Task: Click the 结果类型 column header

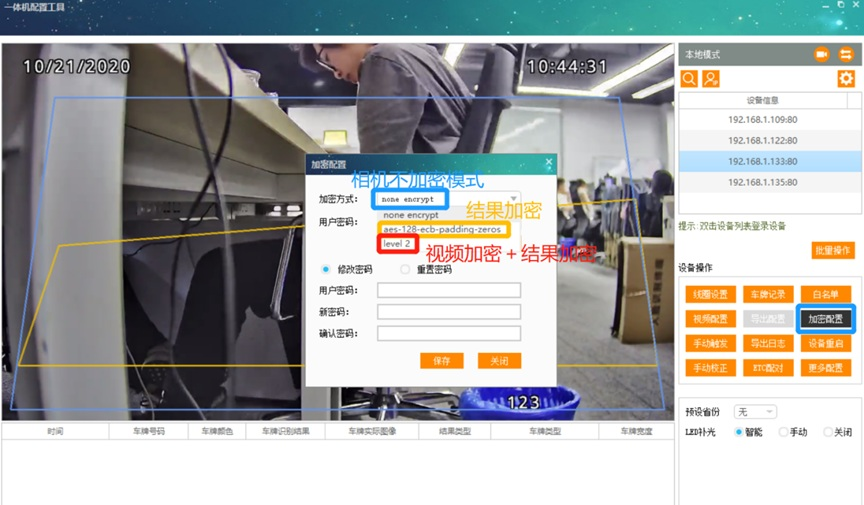Action: (x=455, y=431)
